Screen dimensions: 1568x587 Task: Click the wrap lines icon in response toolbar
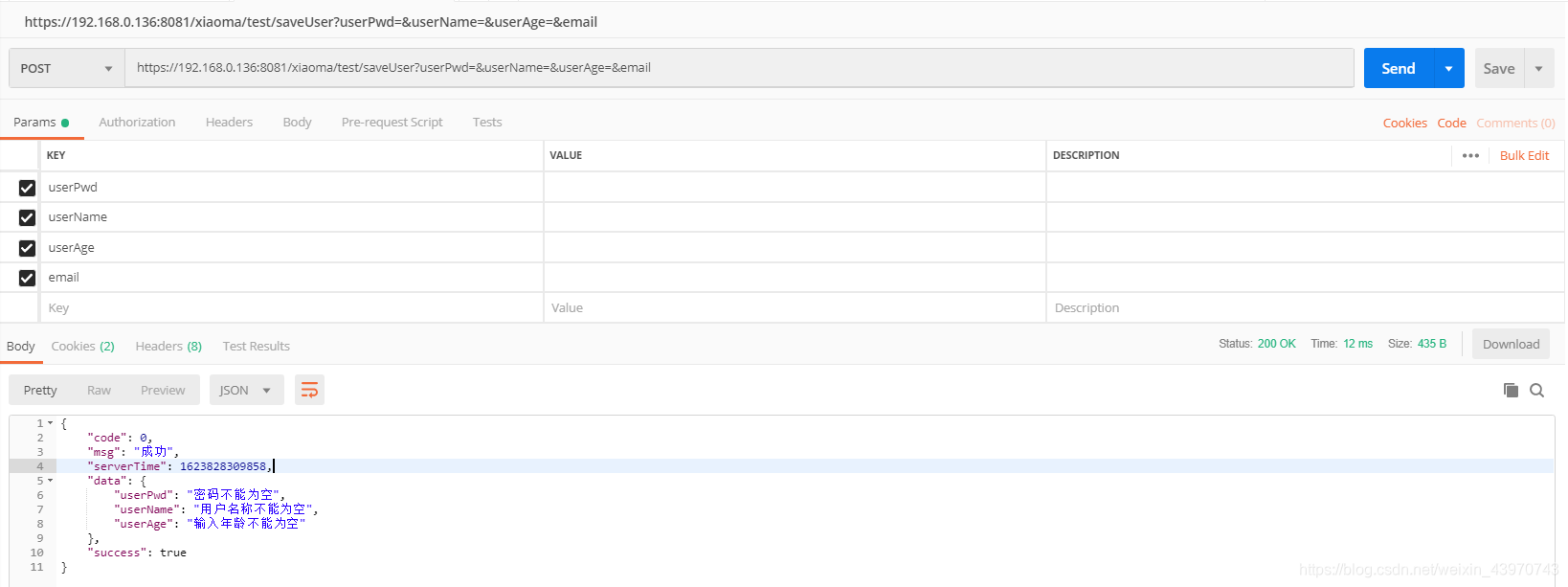[x=309, y=390]
